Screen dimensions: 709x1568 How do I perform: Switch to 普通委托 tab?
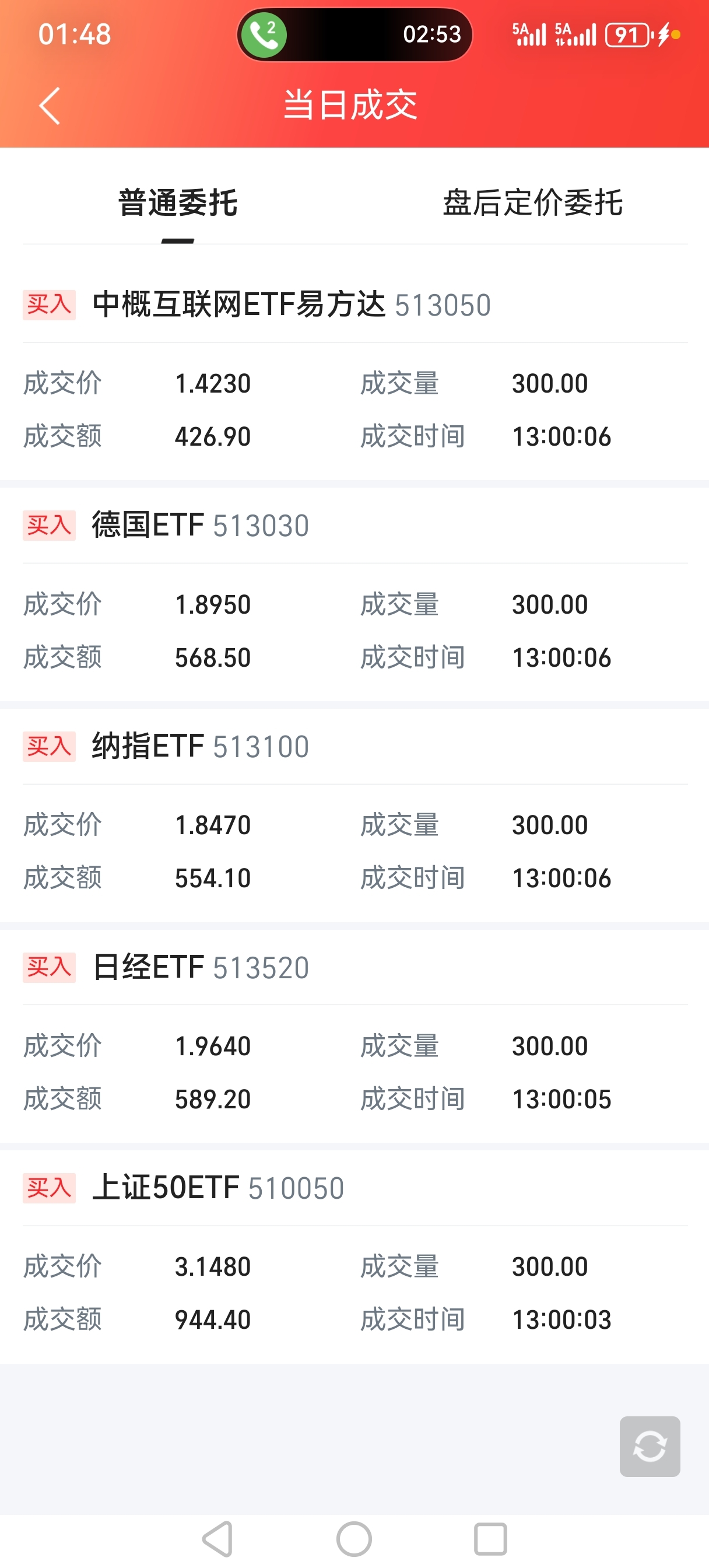178,202
